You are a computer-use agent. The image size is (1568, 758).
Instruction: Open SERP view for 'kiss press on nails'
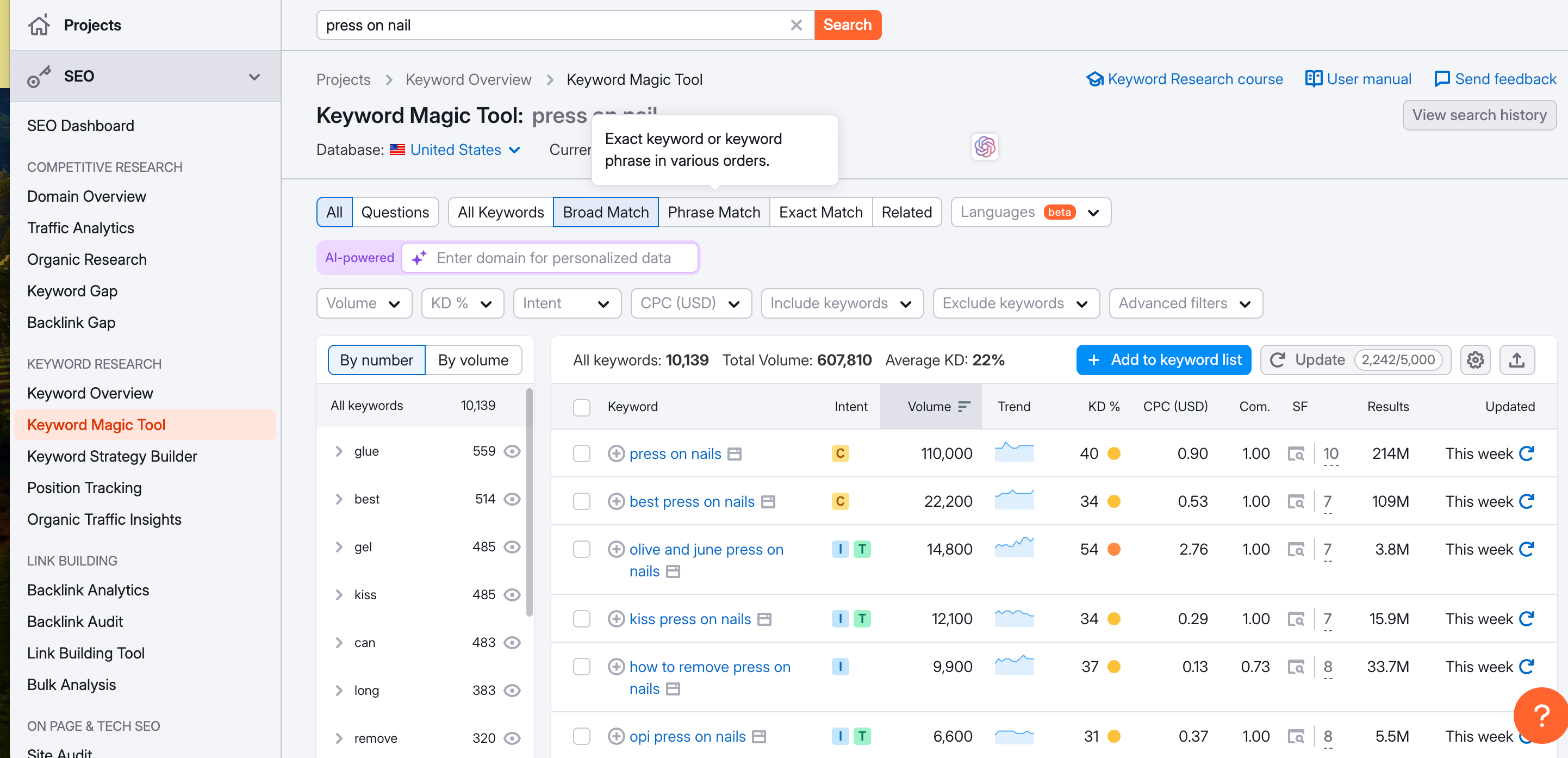(1295, 619)
